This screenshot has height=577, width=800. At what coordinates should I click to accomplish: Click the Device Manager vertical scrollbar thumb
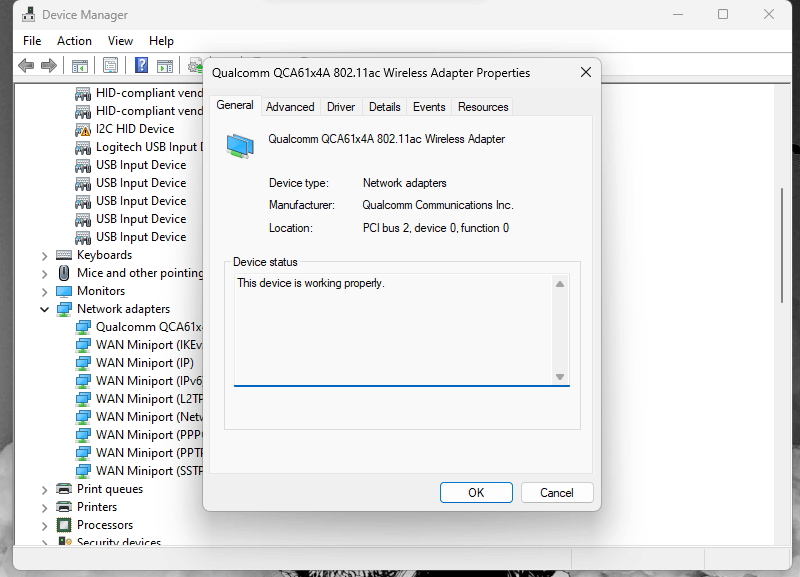tap(782, 246)
